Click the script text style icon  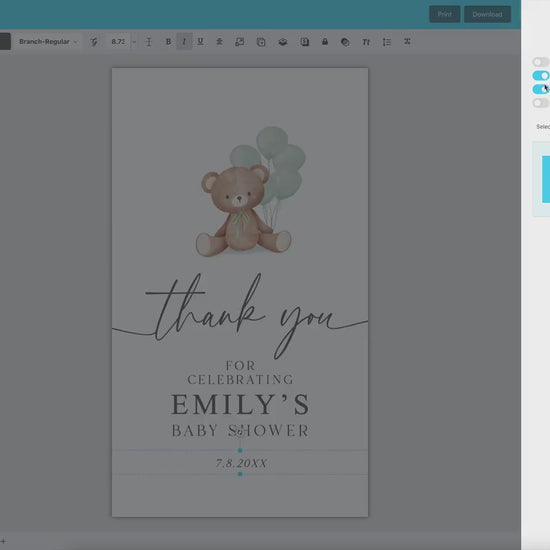(94, 42)
